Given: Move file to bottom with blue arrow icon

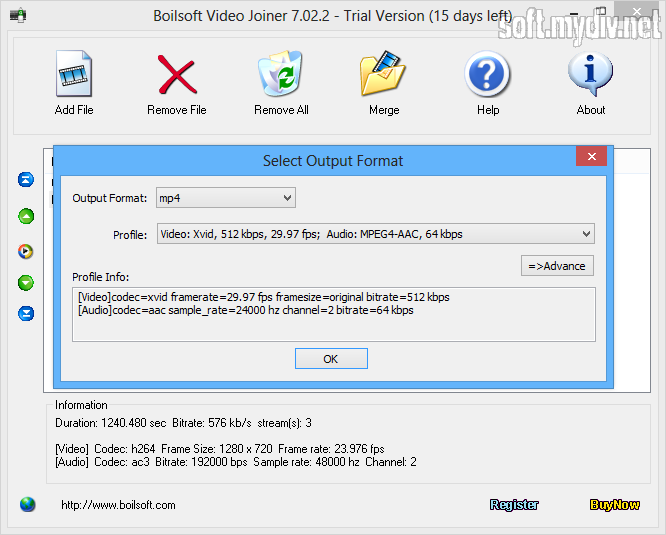Looking at the screenshot, I should [26, 314].
